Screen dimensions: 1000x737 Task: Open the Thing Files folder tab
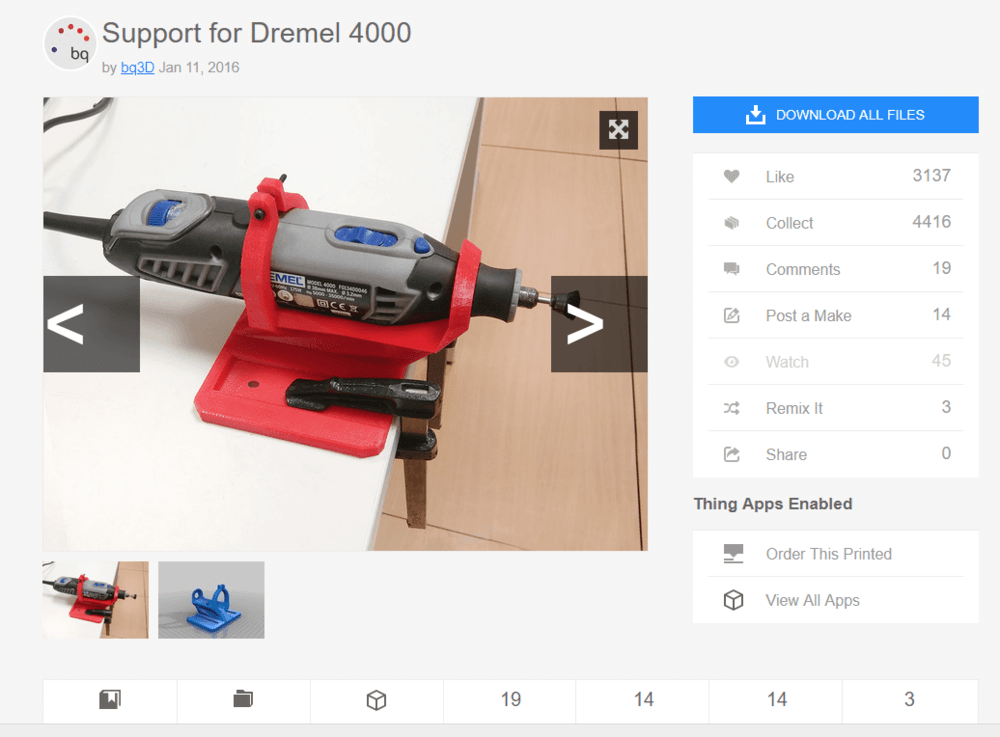click(x=243, y=701)
